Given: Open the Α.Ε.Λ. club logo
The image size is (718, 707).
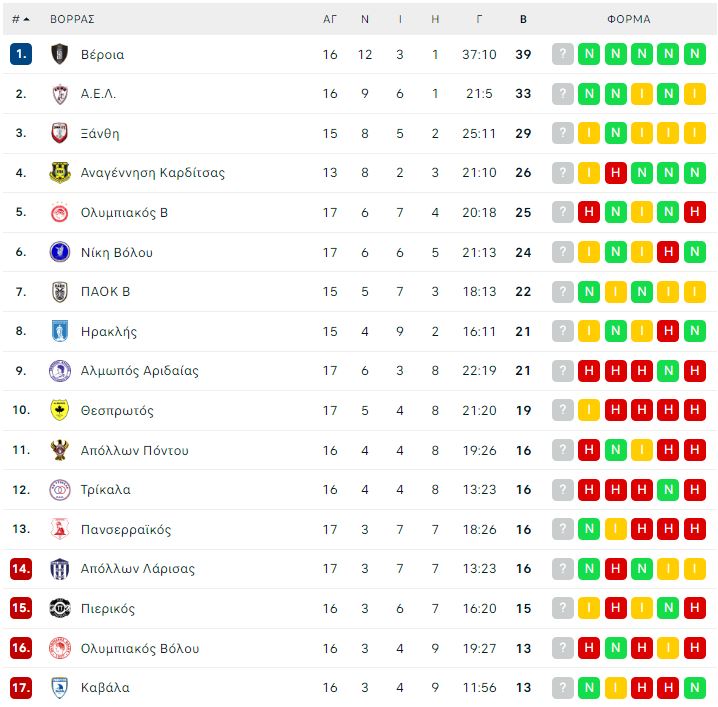Looking at the screenshot, I should (60, 94).
